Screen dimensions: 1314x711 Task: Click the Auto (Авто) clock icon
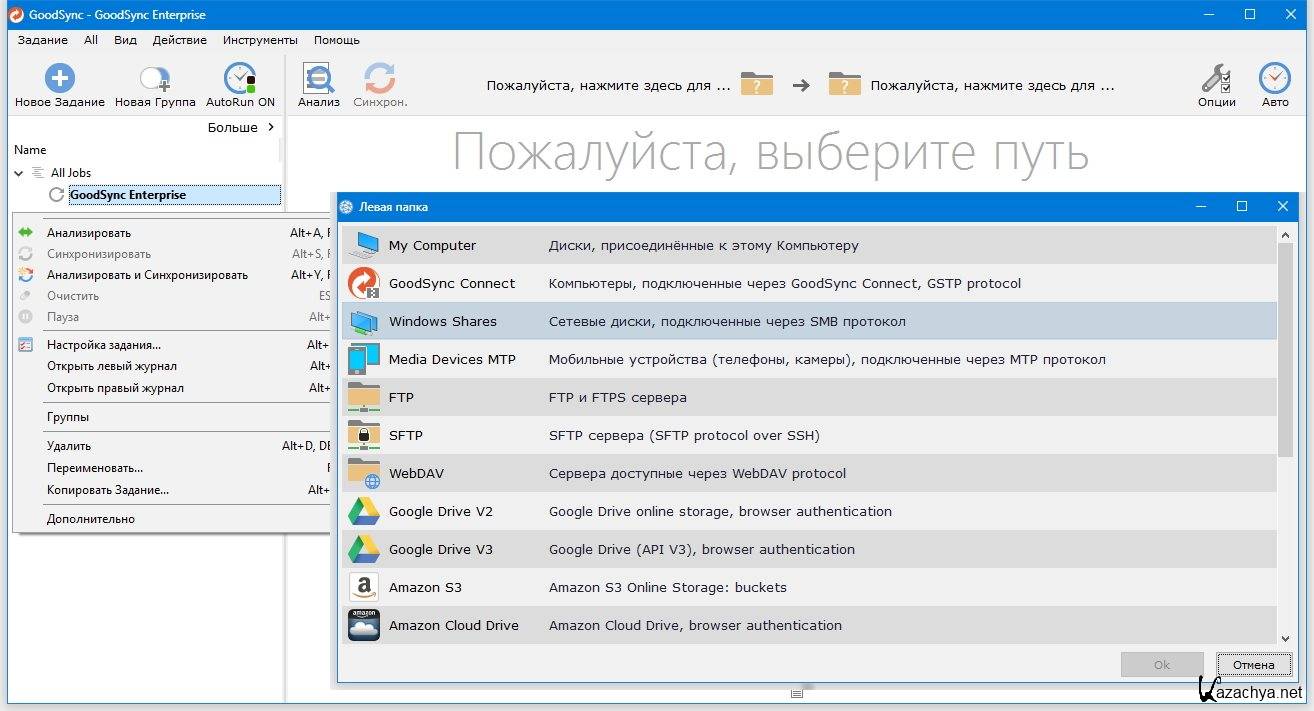pos(1274,79)
